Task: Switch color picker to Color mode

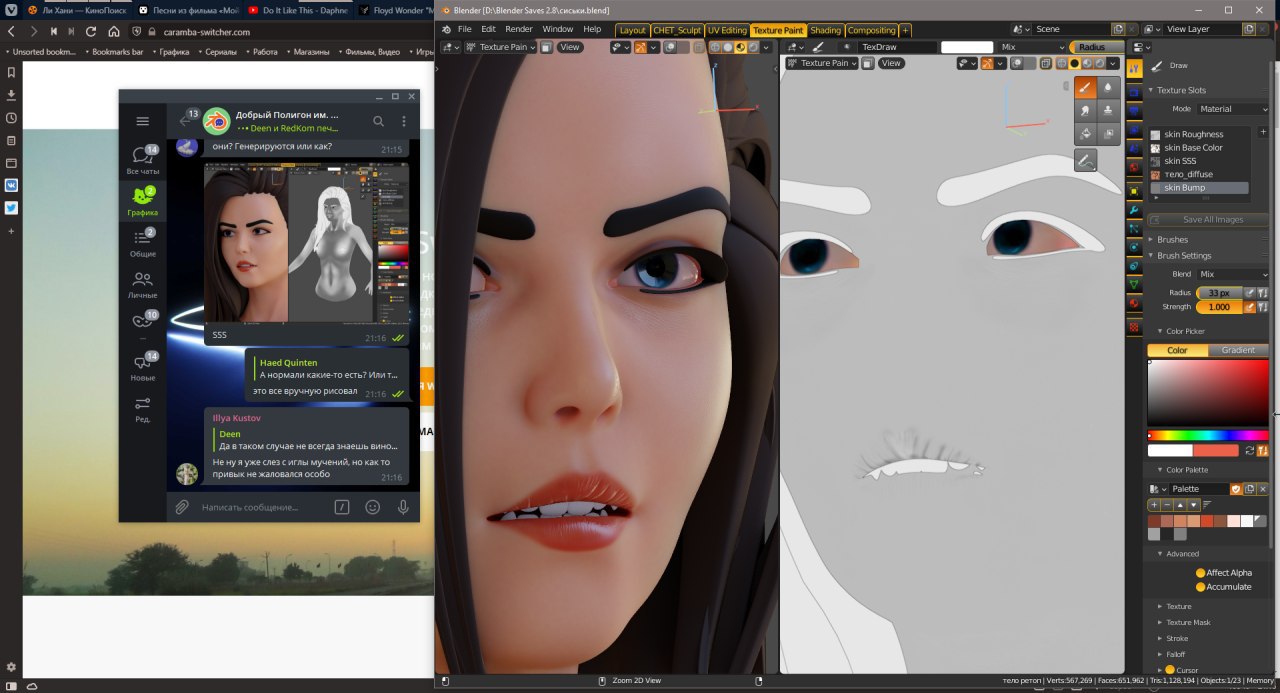Action: 1177,350
